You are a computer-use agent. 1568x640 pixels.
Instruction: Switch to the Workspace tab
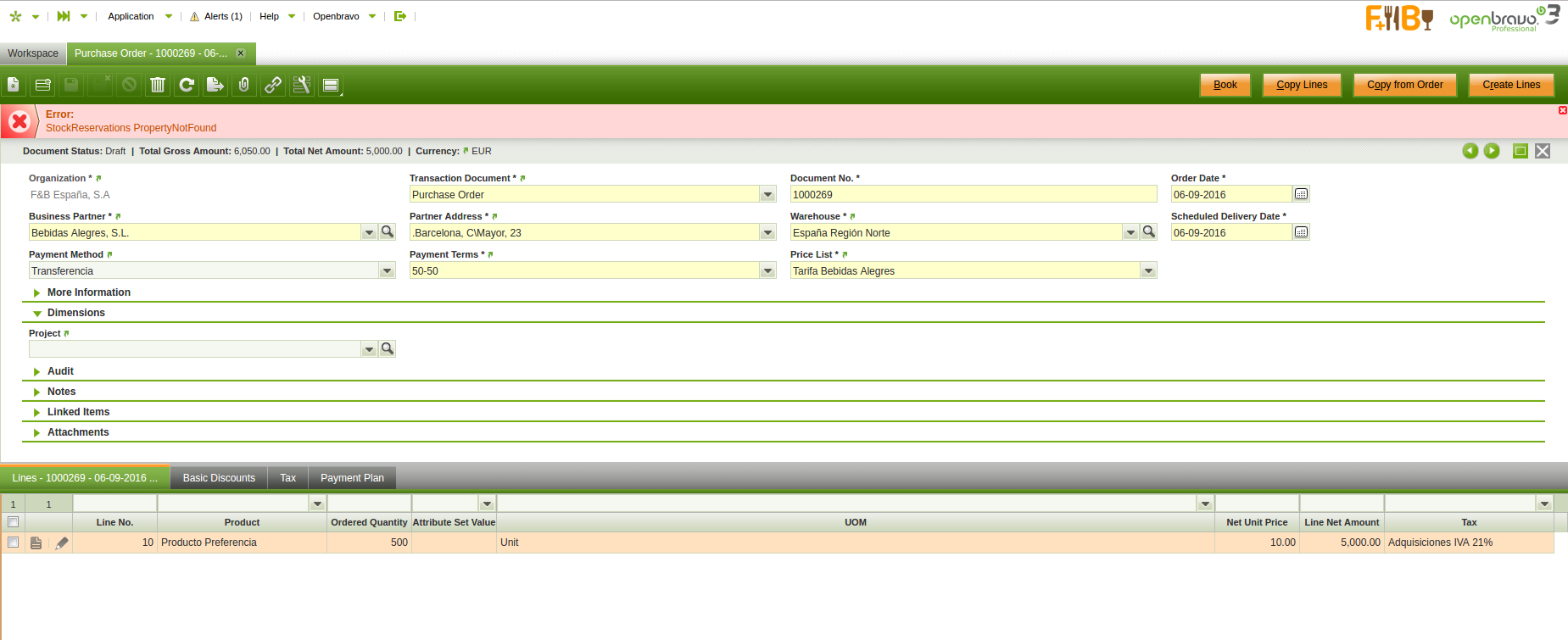(33, 53)
